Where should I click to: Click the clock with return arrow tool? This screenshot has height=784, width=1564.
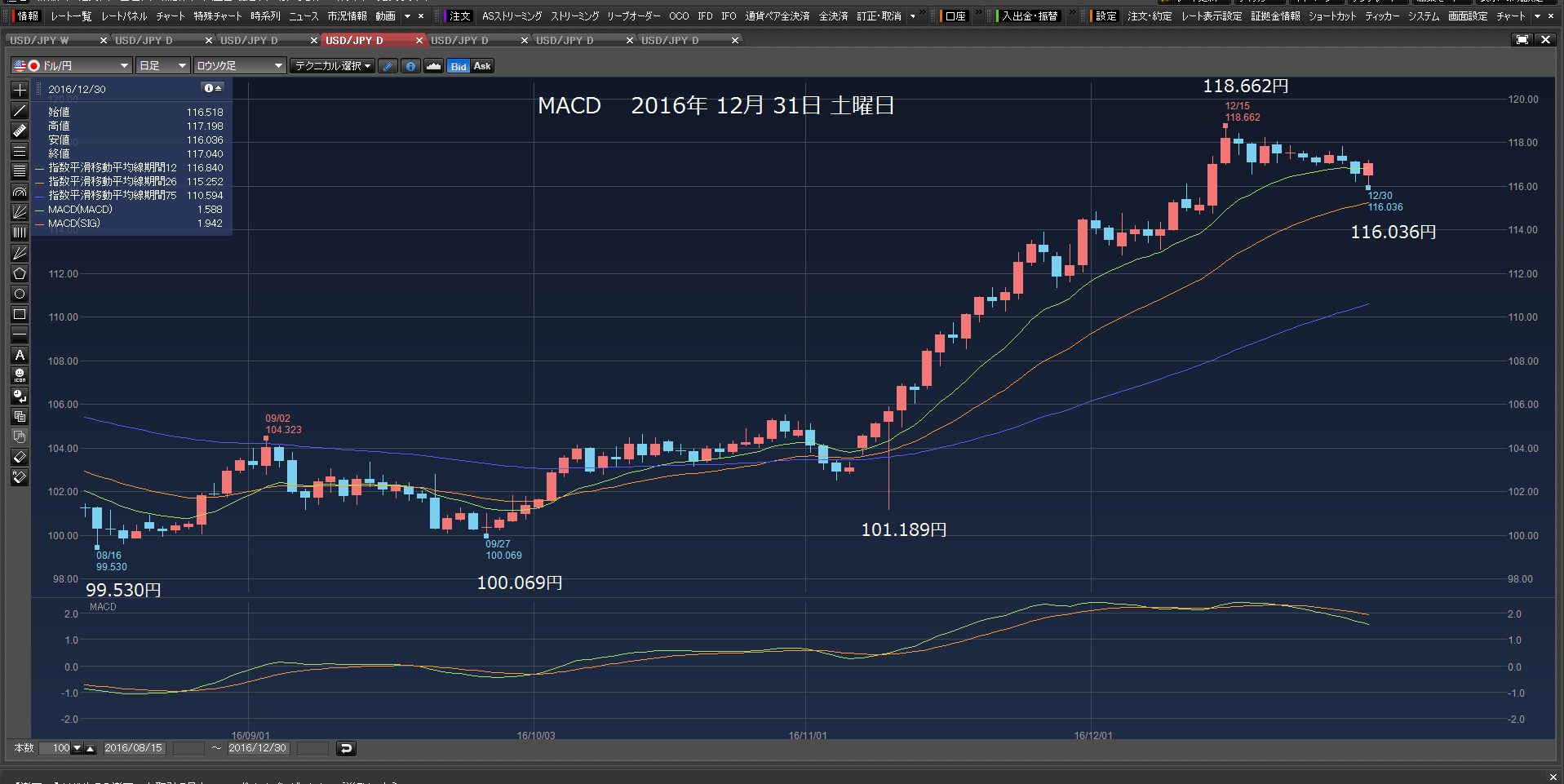pos(20,396)
